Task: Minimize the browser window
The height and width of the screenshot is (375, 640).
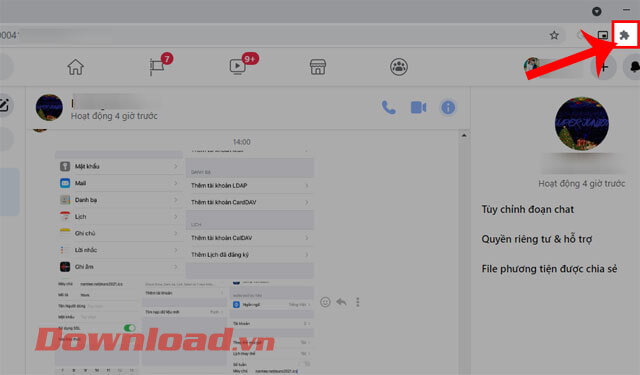Action: click(627, 10)
